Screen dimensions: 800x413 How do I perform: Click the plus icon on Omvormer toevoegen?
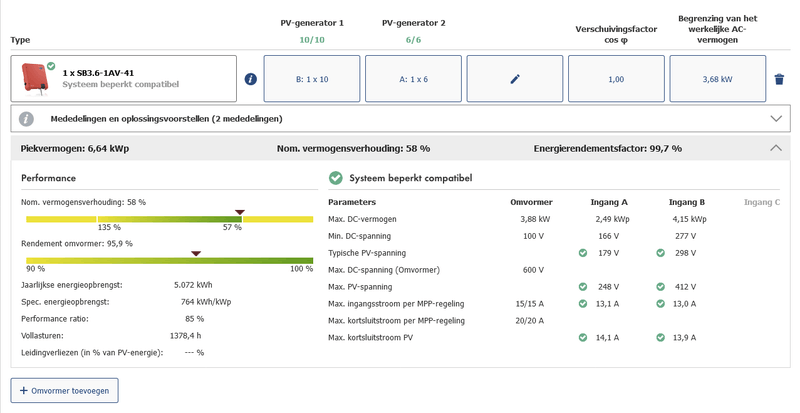click(24, 389)
